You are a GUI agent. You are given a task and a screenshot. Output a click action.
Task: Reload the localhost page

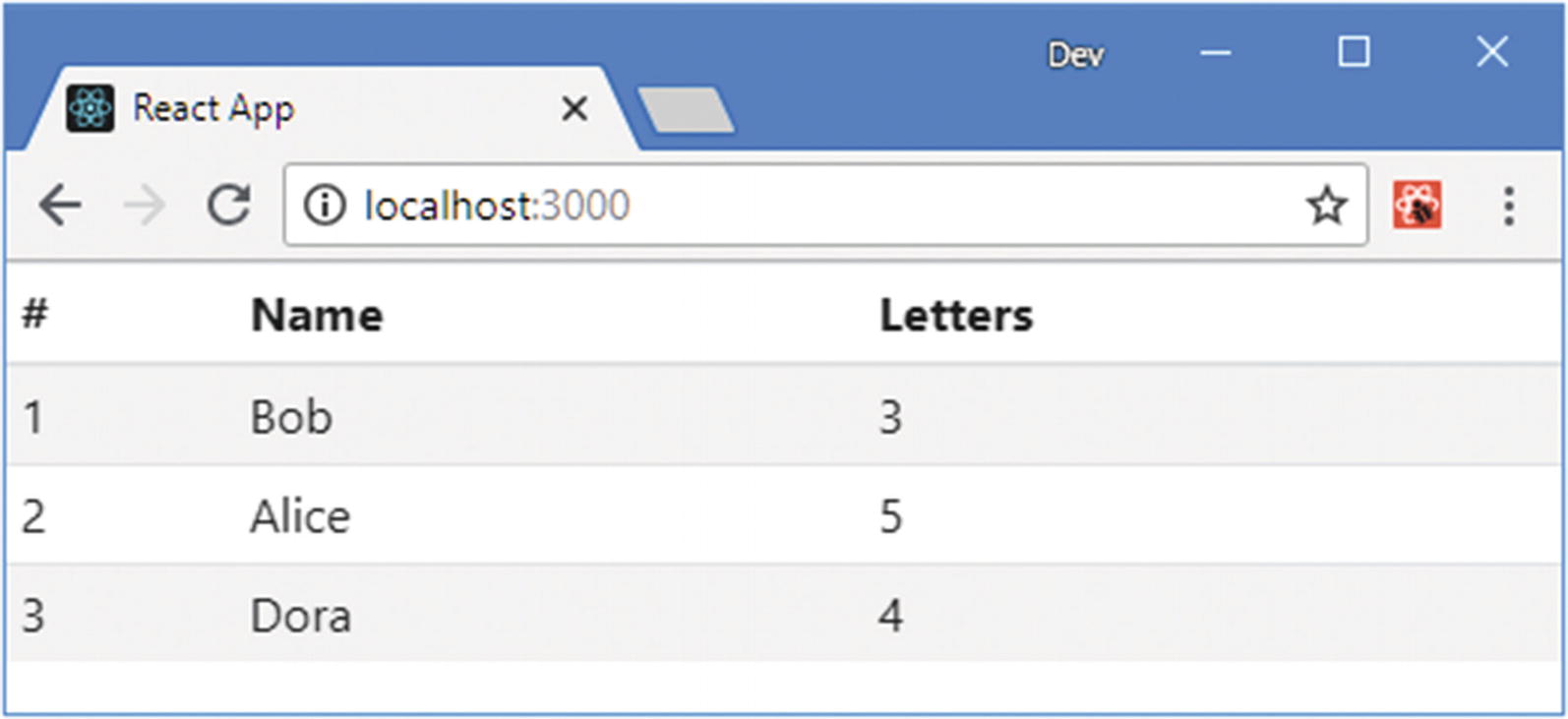pos(229,206)
